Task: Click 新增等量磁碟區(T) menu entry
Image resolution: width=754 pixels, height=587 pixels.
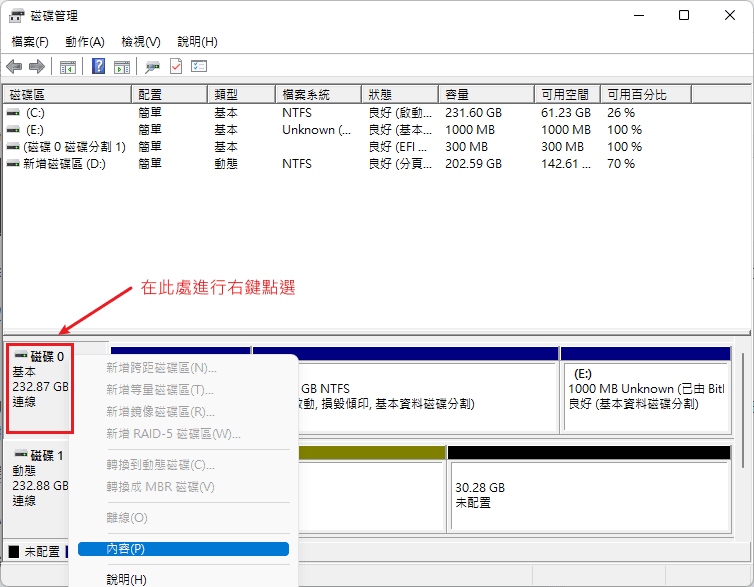Action: coord(183,390)
